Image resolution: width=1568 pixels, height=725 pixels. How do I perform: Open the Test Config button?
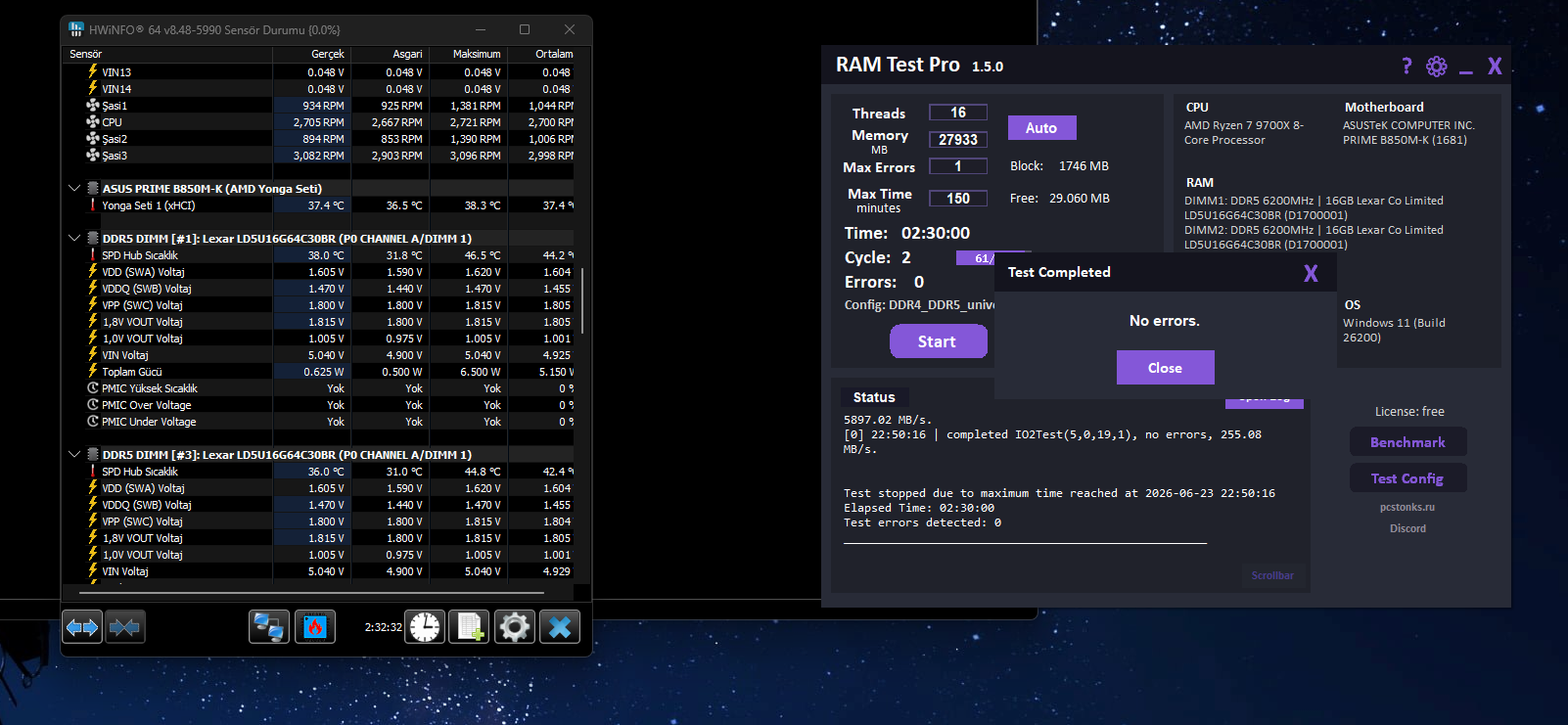(1407, 478)
